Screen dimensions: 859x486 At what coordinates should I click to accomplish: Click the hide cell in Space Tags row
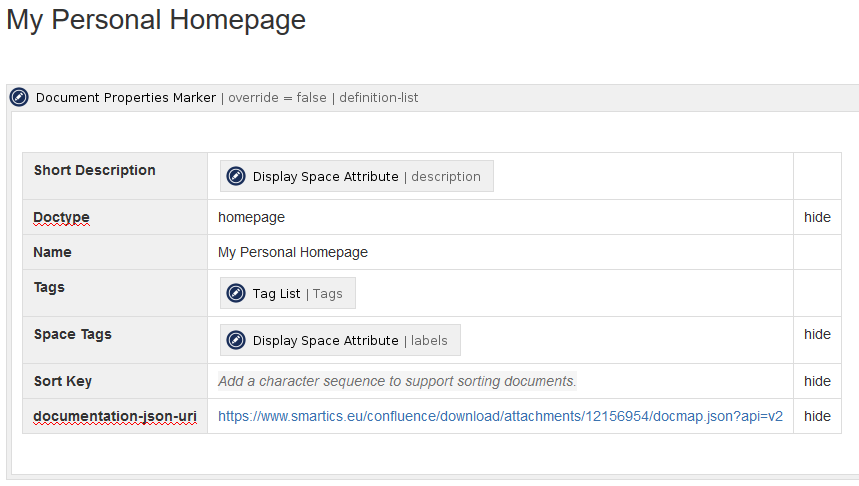pyautogui.click(x=817, y=334)
